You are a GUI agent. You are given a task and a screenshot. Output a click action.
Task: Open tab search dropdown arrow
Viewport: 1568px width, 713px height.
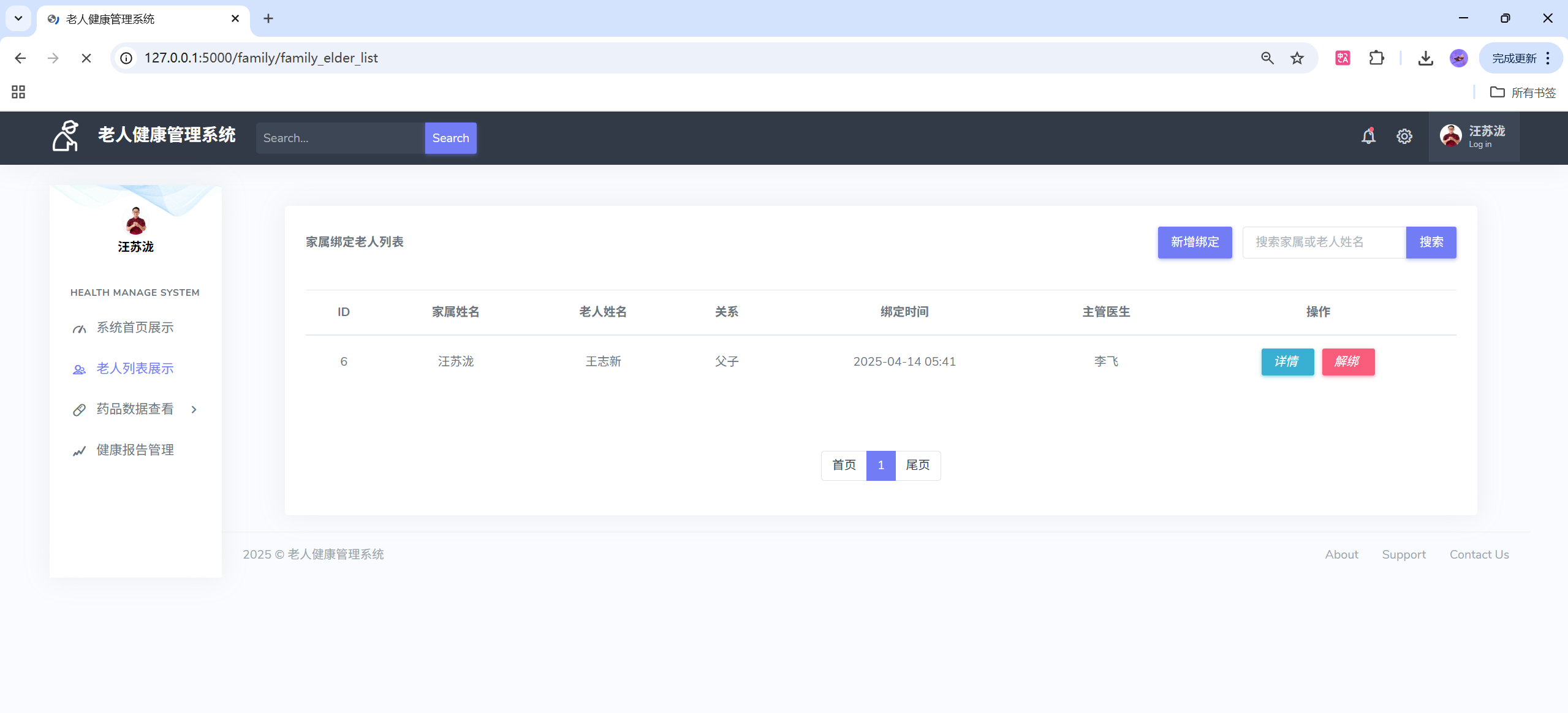point(18,18)
